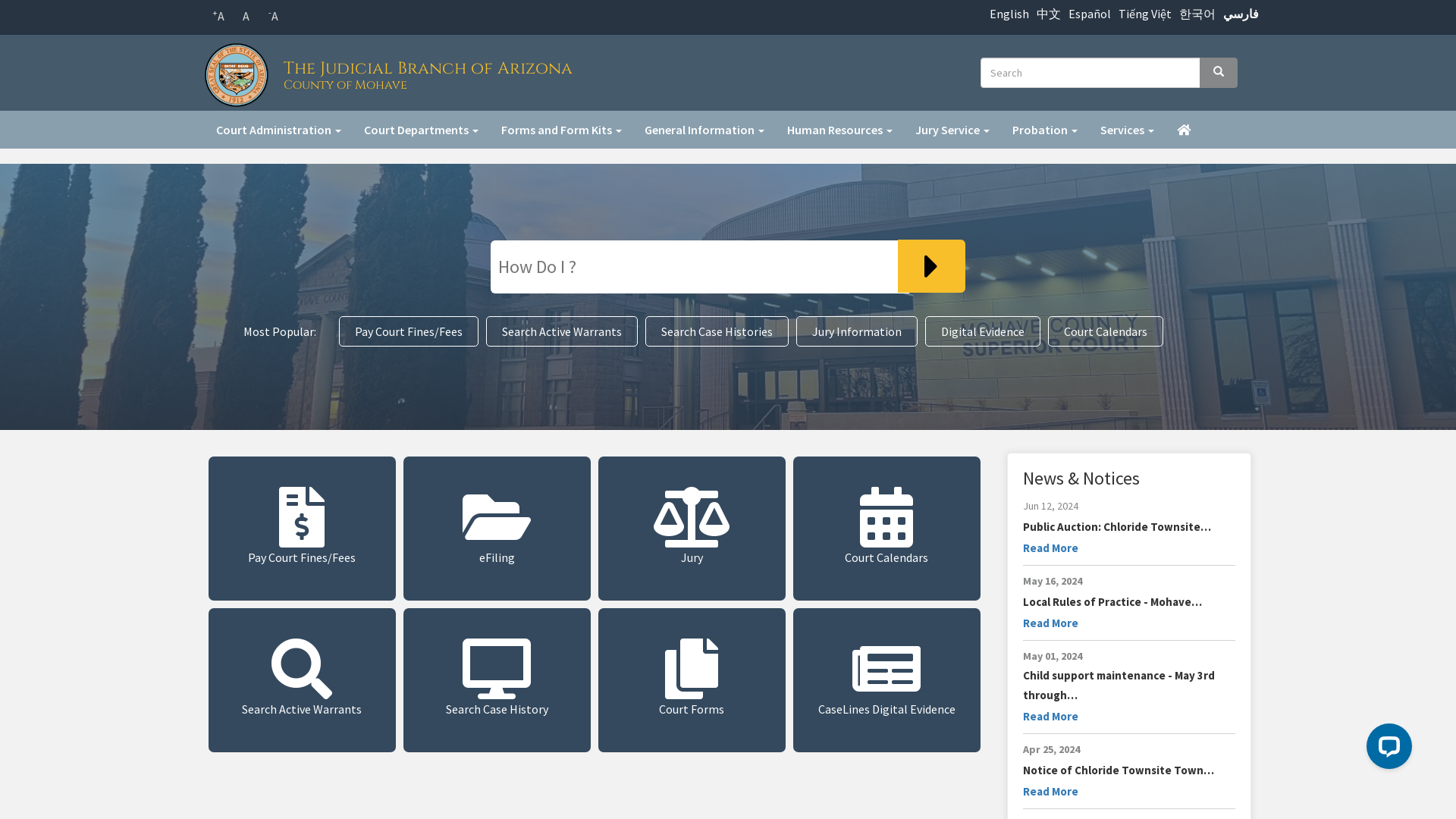Screen dimensions: 1456x819
Task: Open the Jury scales tile
Action: tap(692, 528)
